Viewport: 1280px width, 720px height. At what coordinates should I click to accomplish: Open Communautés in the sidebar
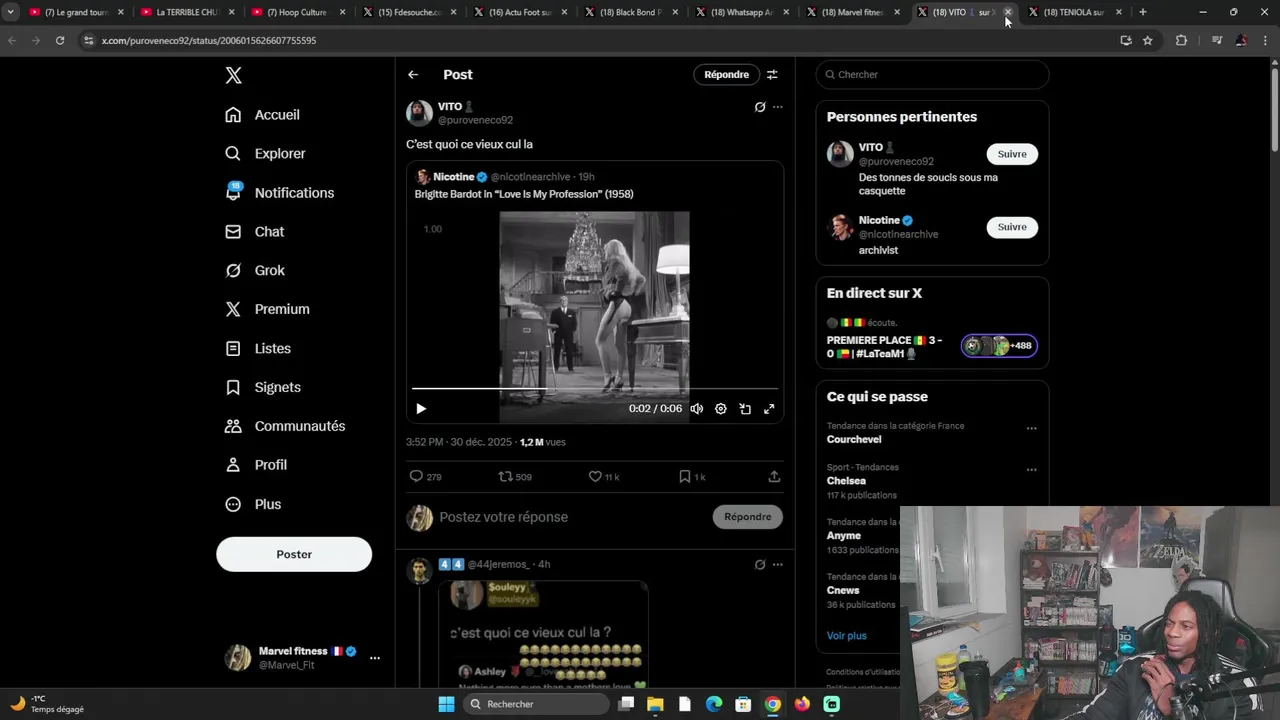[x=285, y=427]
